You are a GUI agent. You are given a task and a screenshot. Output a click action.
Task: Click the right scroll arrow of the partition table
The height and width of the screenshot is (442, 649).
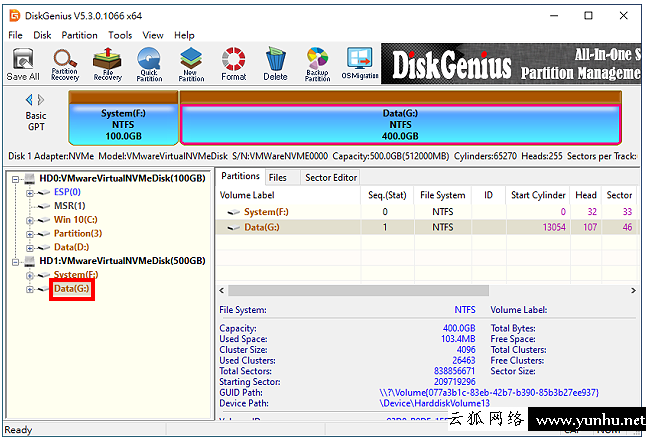tap(633, 291)
